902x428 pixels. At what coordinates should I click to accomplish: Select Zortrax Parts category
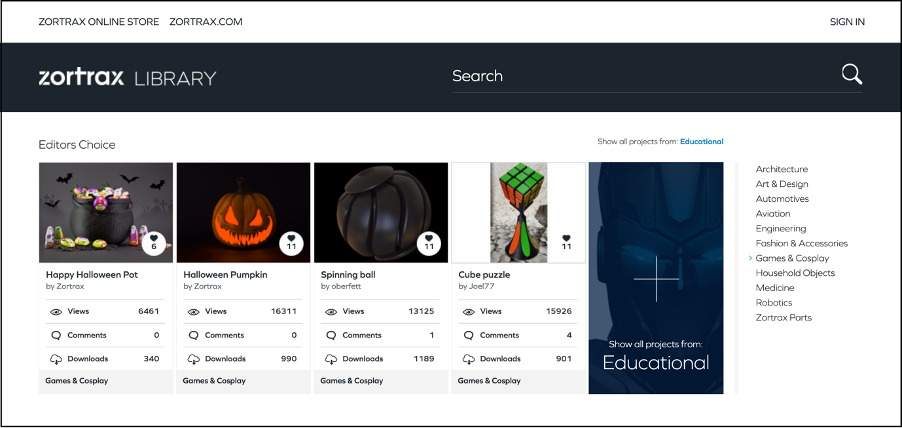point(783,318)
